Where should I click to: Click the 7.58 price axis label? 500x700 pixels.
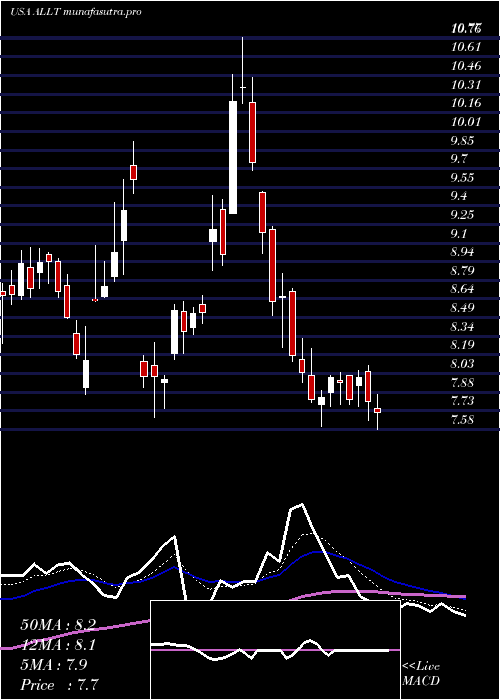click(x=463, y=419)
